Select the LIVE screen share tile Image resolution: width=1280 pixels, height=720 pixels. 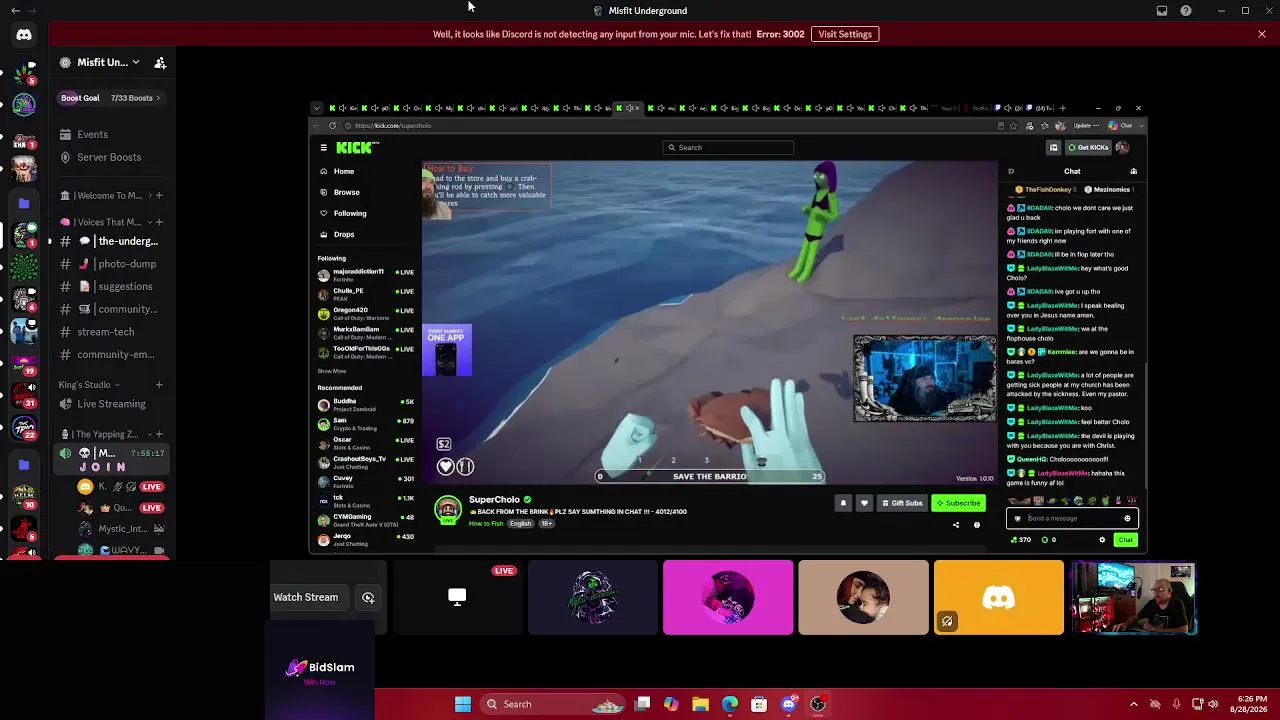click(x=457, y=597)
